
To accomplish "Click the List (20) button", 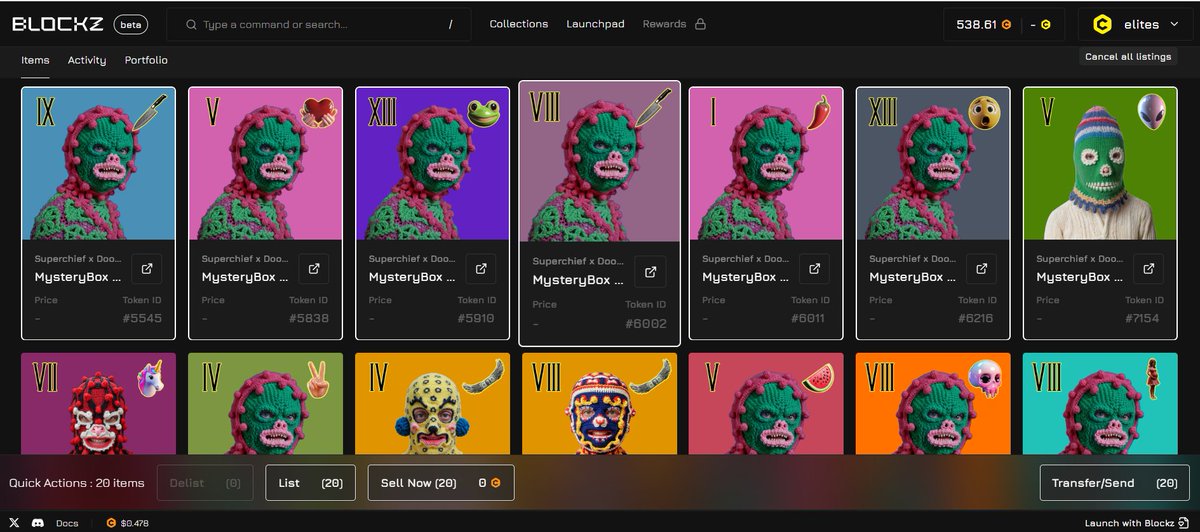I will [x=311, y=483].
